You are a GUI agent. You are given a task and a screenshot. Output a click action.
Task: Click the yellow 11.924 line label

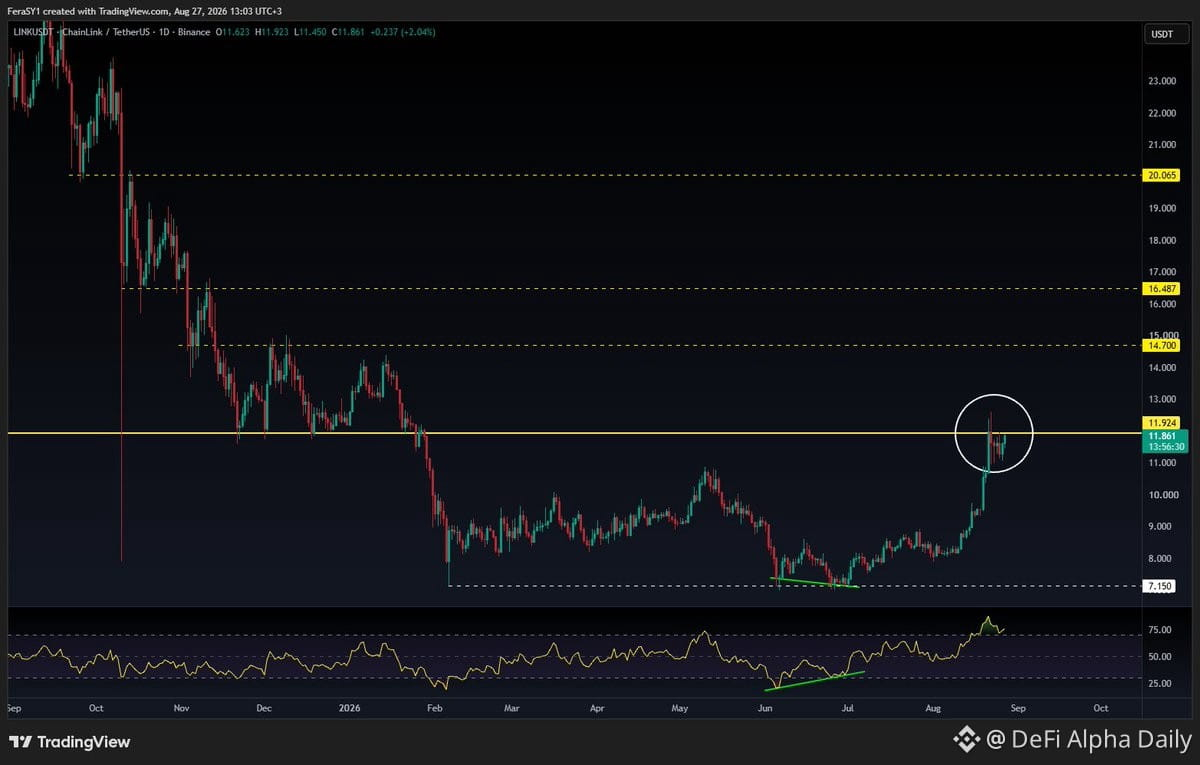(1162, 422)
